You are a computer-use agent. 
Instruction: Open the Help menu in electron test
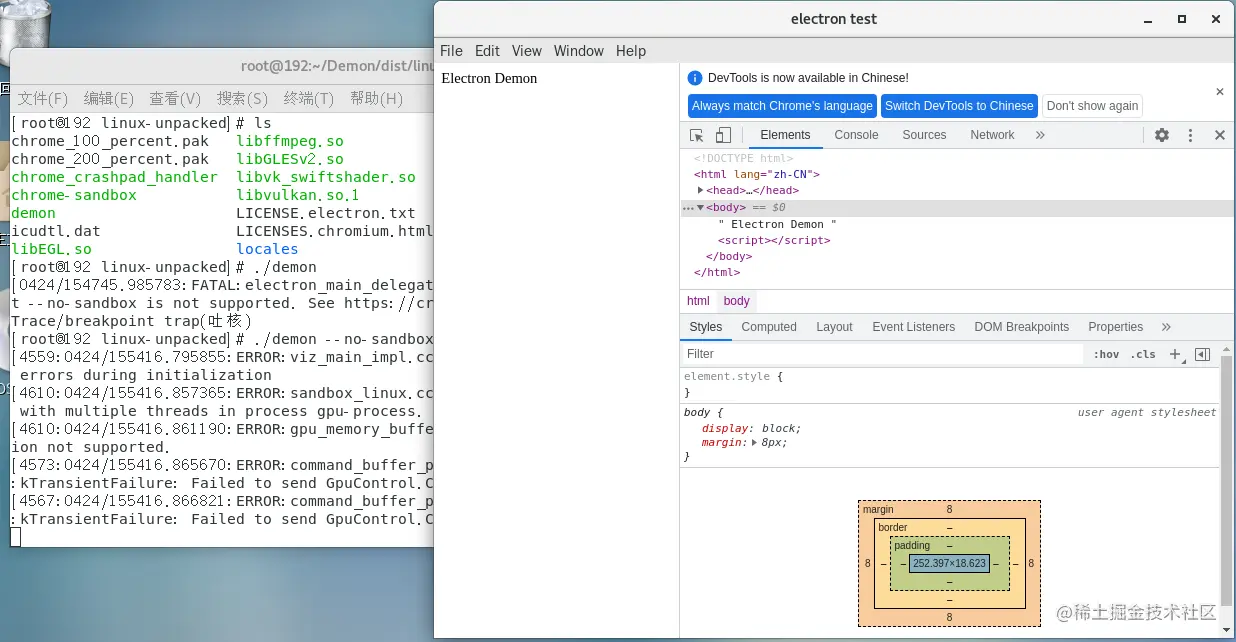coord(631,51)
